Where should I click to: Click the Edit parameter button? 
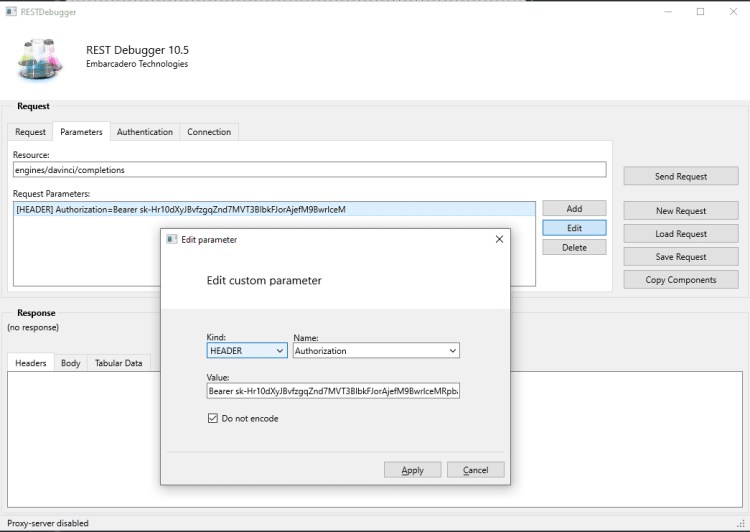pyautogui.click(x=574, y=228)
